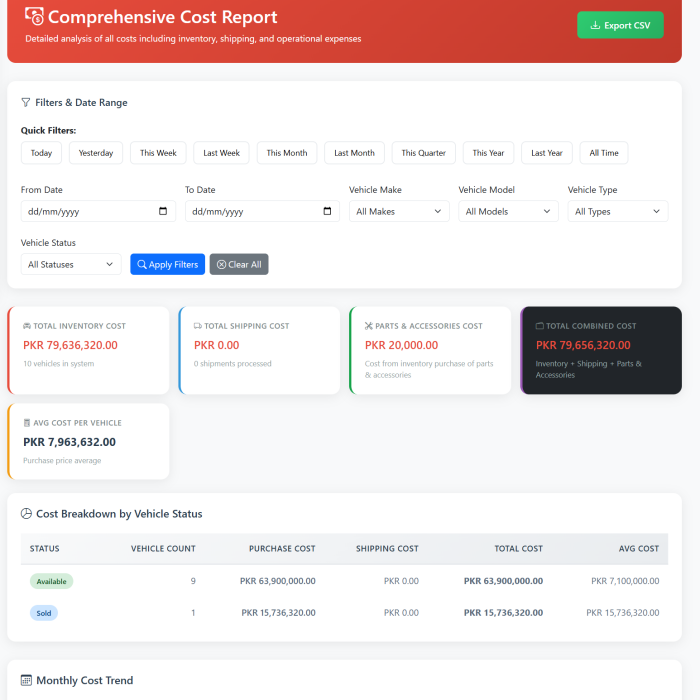Click the Clear All button
The height and width of the screenshot is (700, 700).
click(x=239, y=264)
